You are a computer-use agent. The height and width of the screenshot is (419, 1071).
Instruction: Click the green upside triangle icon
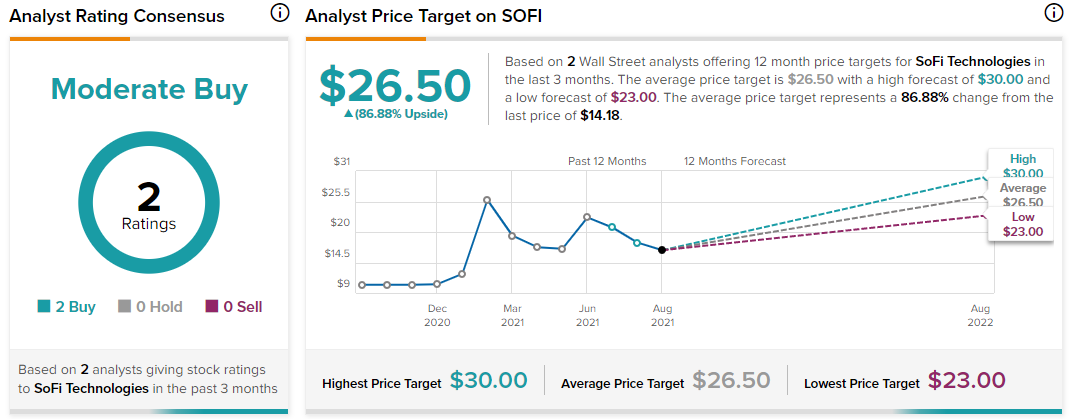(348, 115)
